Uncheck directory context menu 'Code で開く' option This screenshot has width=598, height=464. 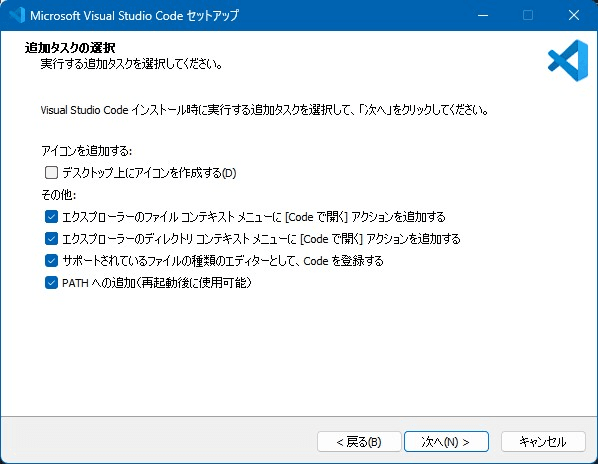[51, 239]
